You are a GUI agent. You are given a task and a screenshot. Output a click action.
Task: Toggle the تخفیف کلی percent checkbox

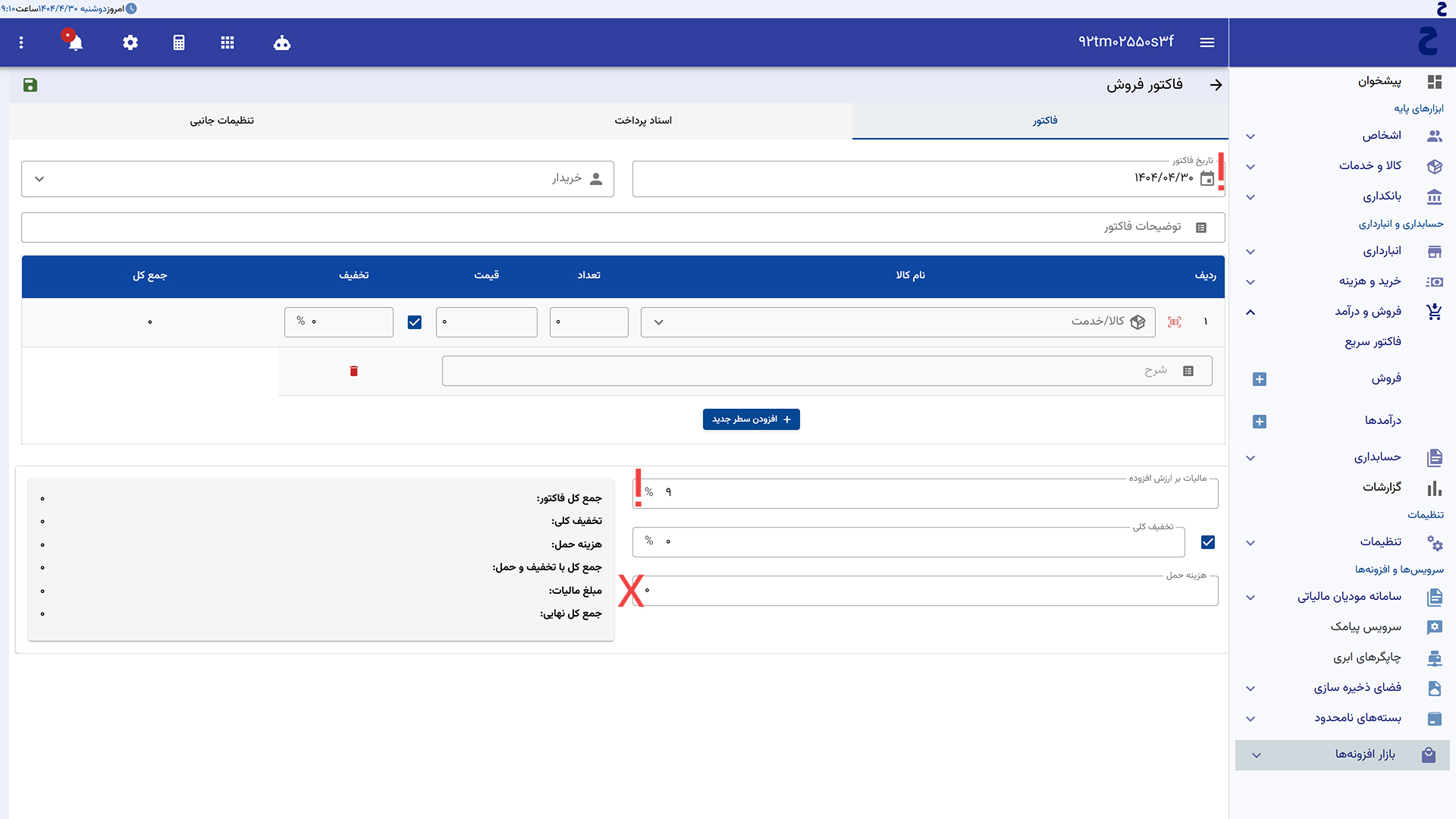click(1208, 542)
